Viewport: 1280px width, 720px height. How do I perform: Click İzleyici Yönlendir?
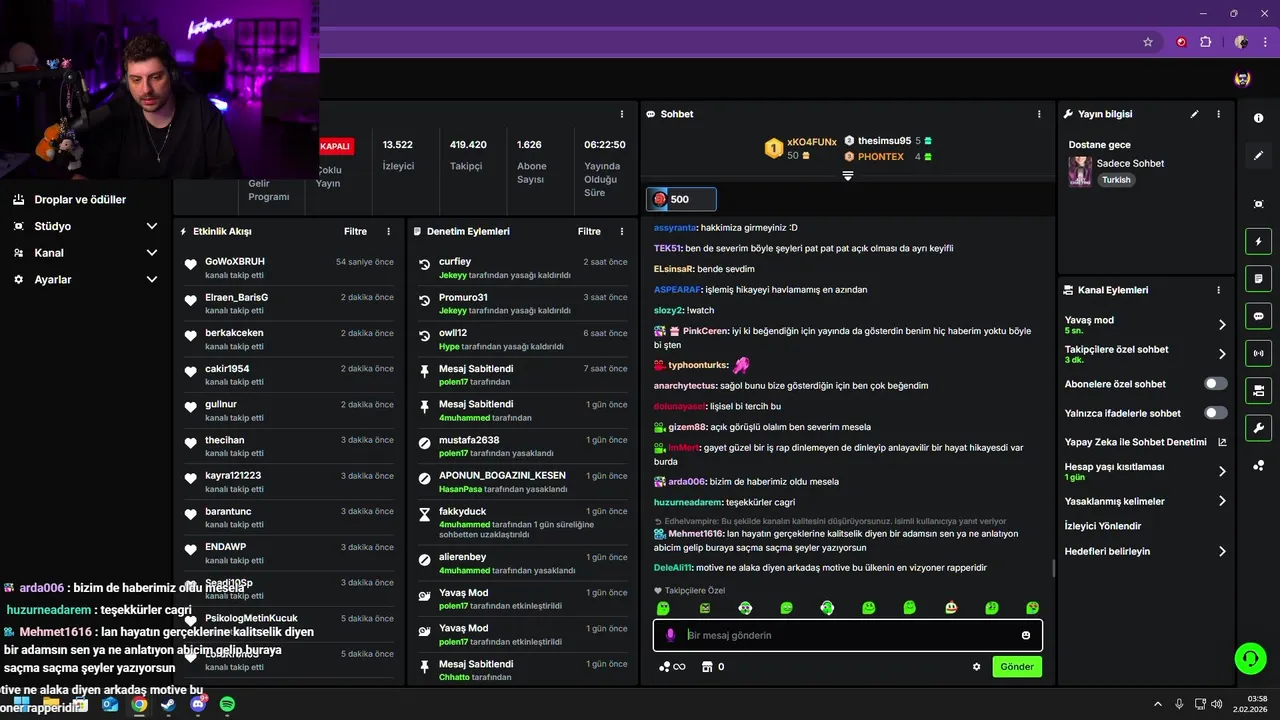pyautogui.click(x=1103, y=526)
